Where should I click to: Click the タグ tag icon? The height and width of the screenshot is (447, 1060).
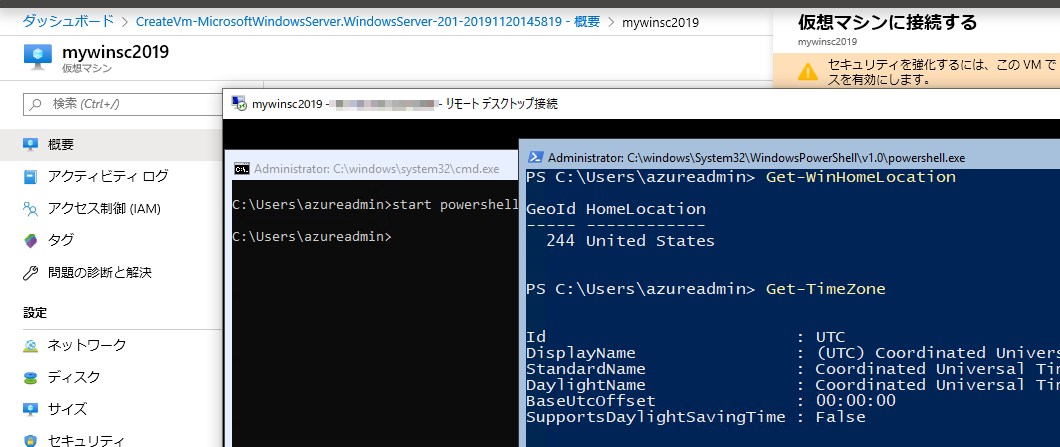click(x=30, y=240)
